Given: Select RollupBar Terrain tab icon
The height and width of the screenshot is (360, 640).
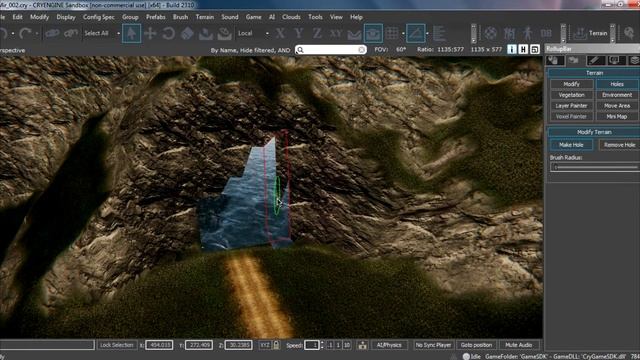Looking at the screenshot, I should pos(574,60).
